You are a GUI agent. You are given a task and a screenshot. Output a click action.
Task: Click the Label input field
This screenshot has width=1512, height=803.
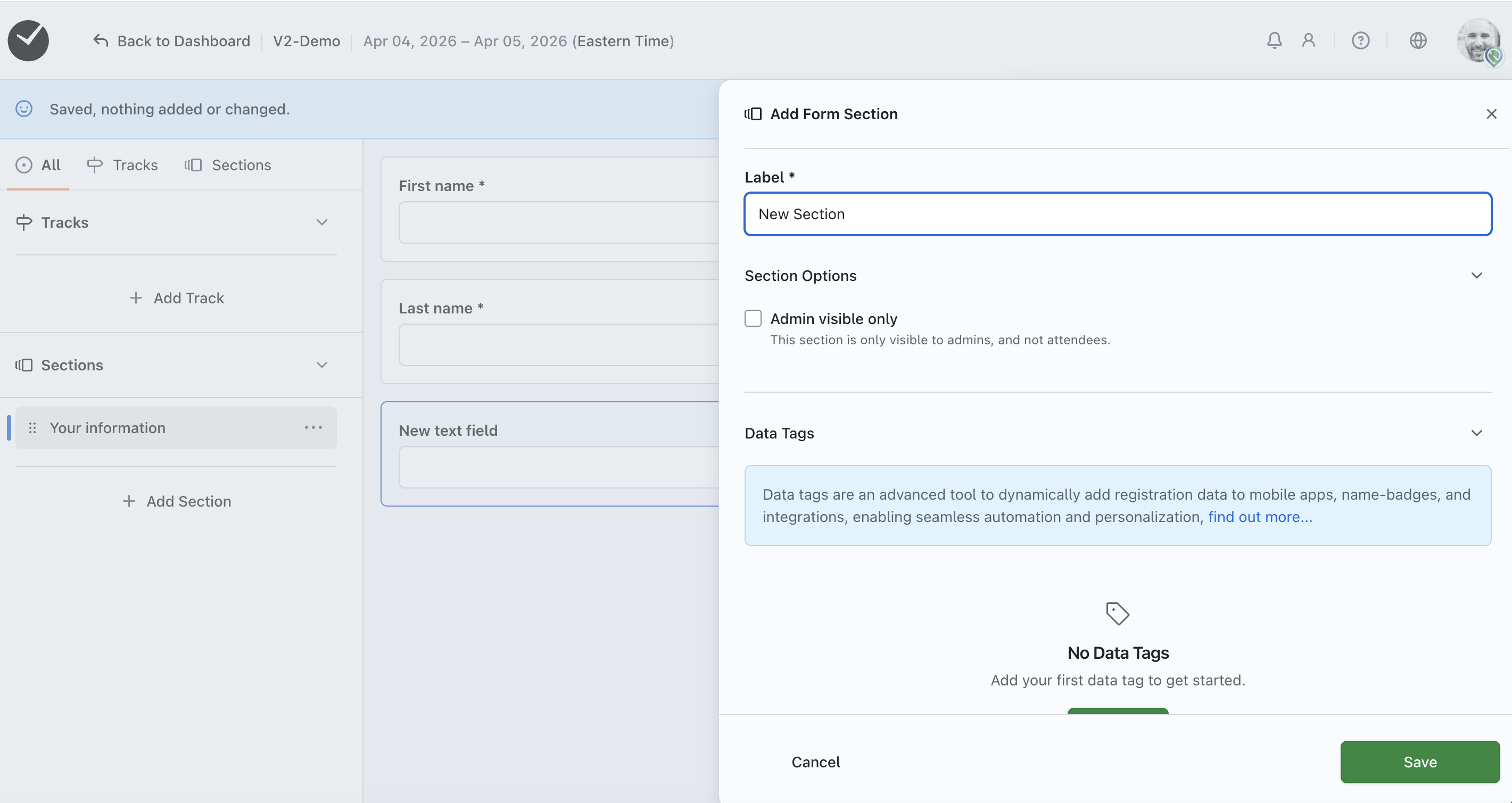(1117, 214)
